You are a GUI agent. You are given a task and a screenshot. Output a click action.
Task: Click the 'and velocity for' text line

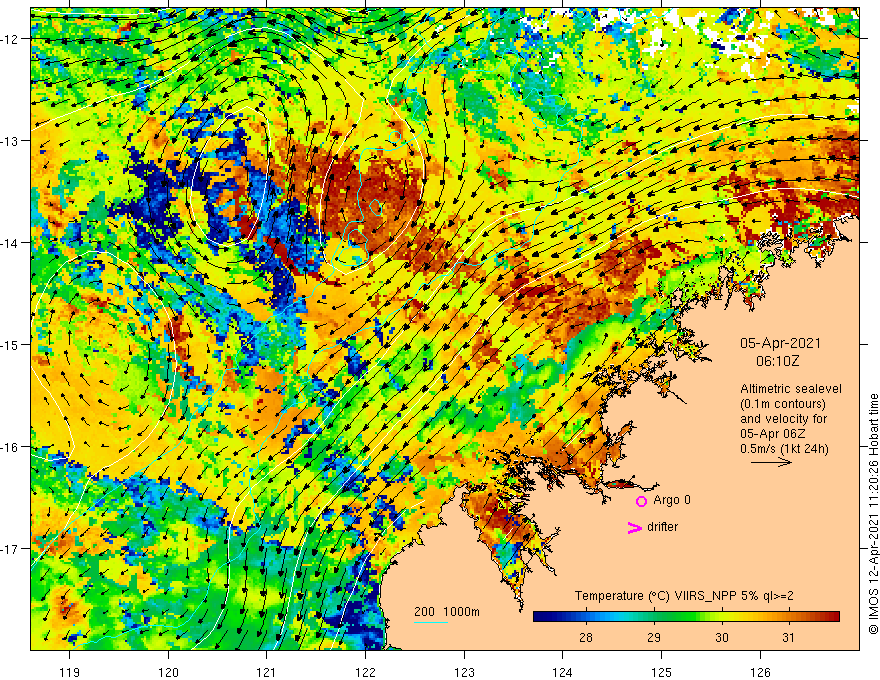pyautogui.click(x=783, y=419)
